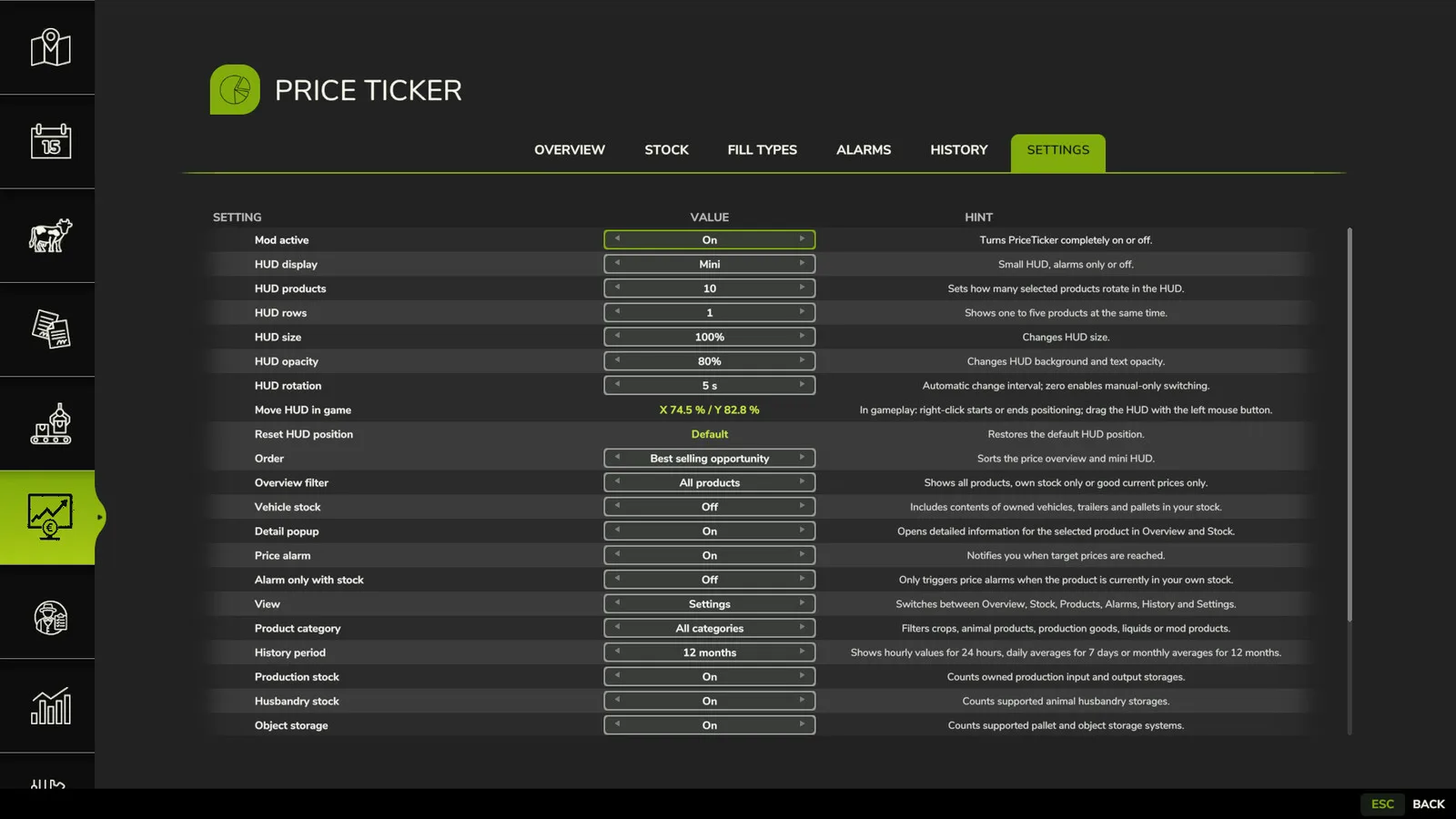
Task: Toggle Husbandry stock using left arrow
Action: pos(617,701)
